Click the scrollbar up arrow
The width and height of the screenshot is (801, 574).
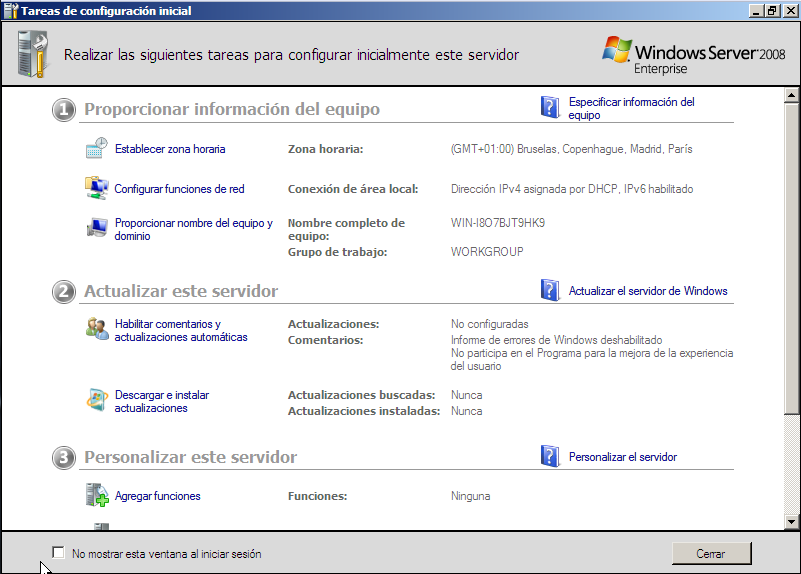point(791,95)
